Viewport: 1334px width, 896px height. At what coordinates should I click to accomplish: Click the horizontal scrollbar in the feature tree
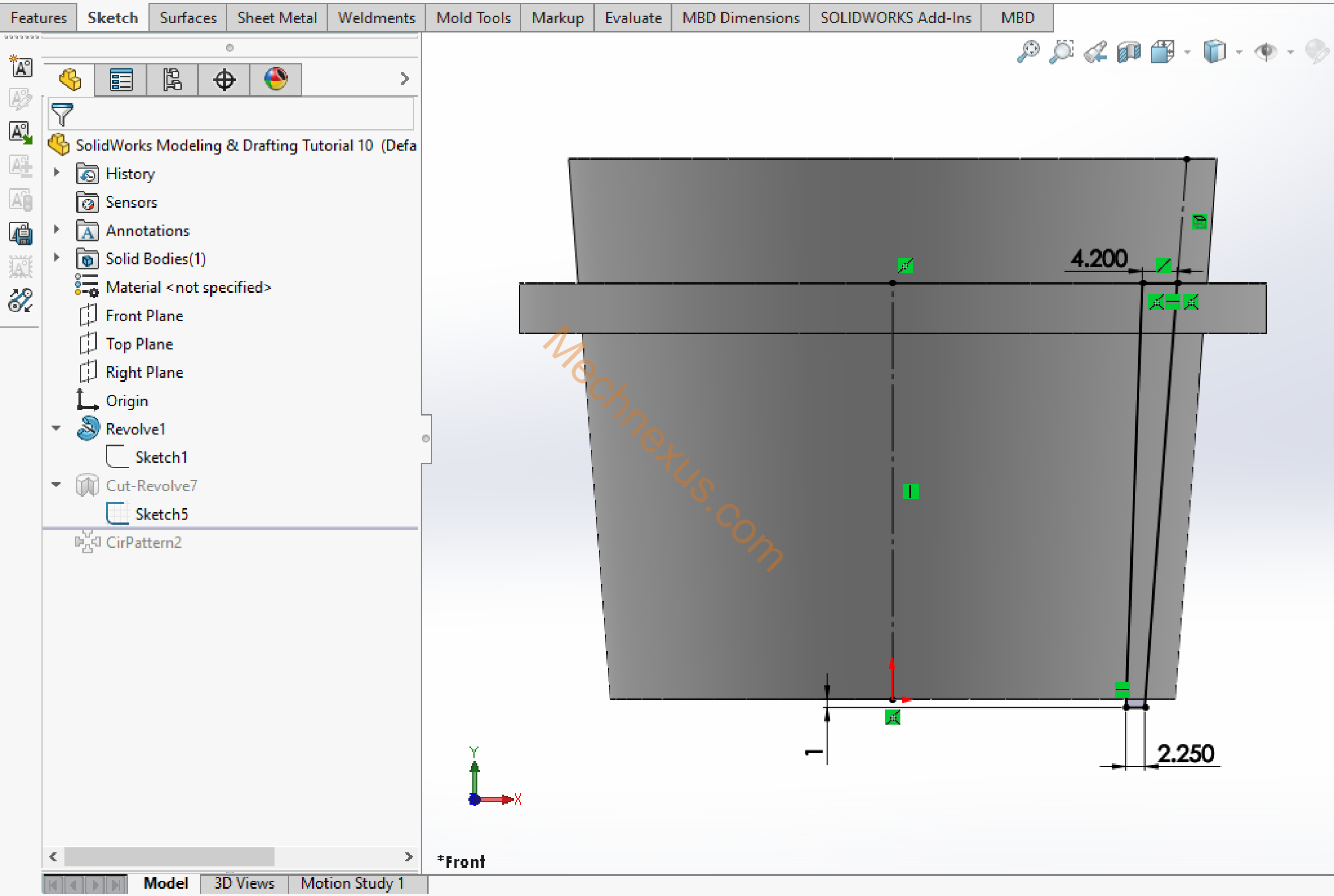pos(169,856)
